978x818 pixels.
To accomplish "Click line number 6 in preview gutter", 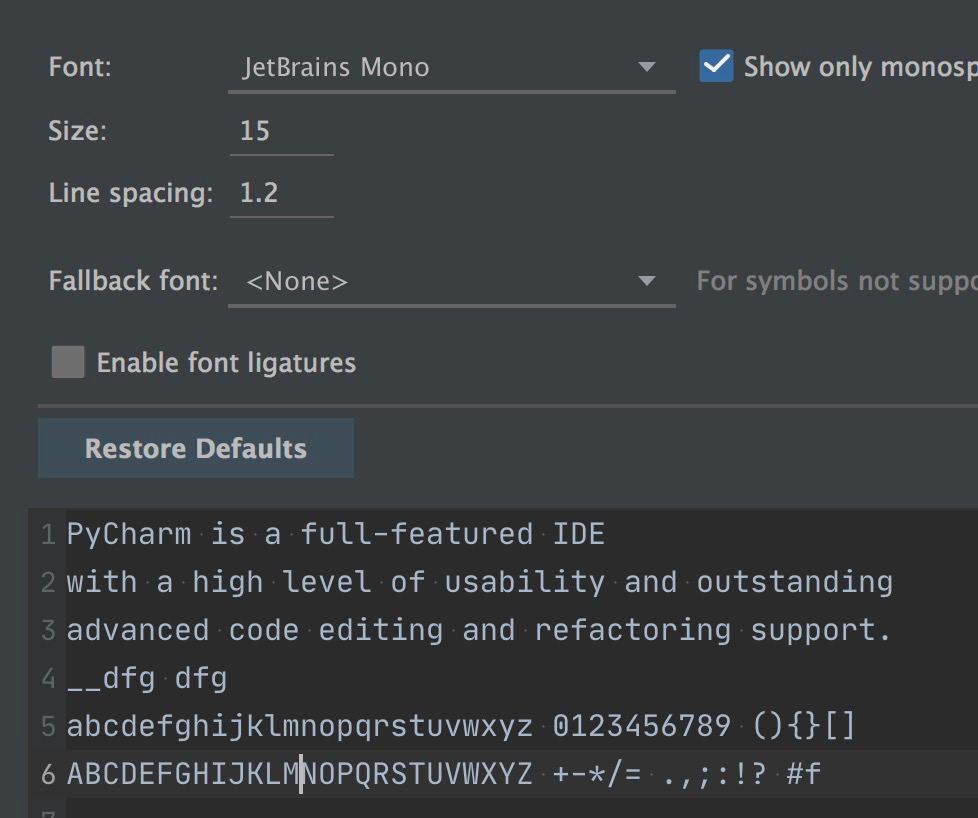I will 49,774.
